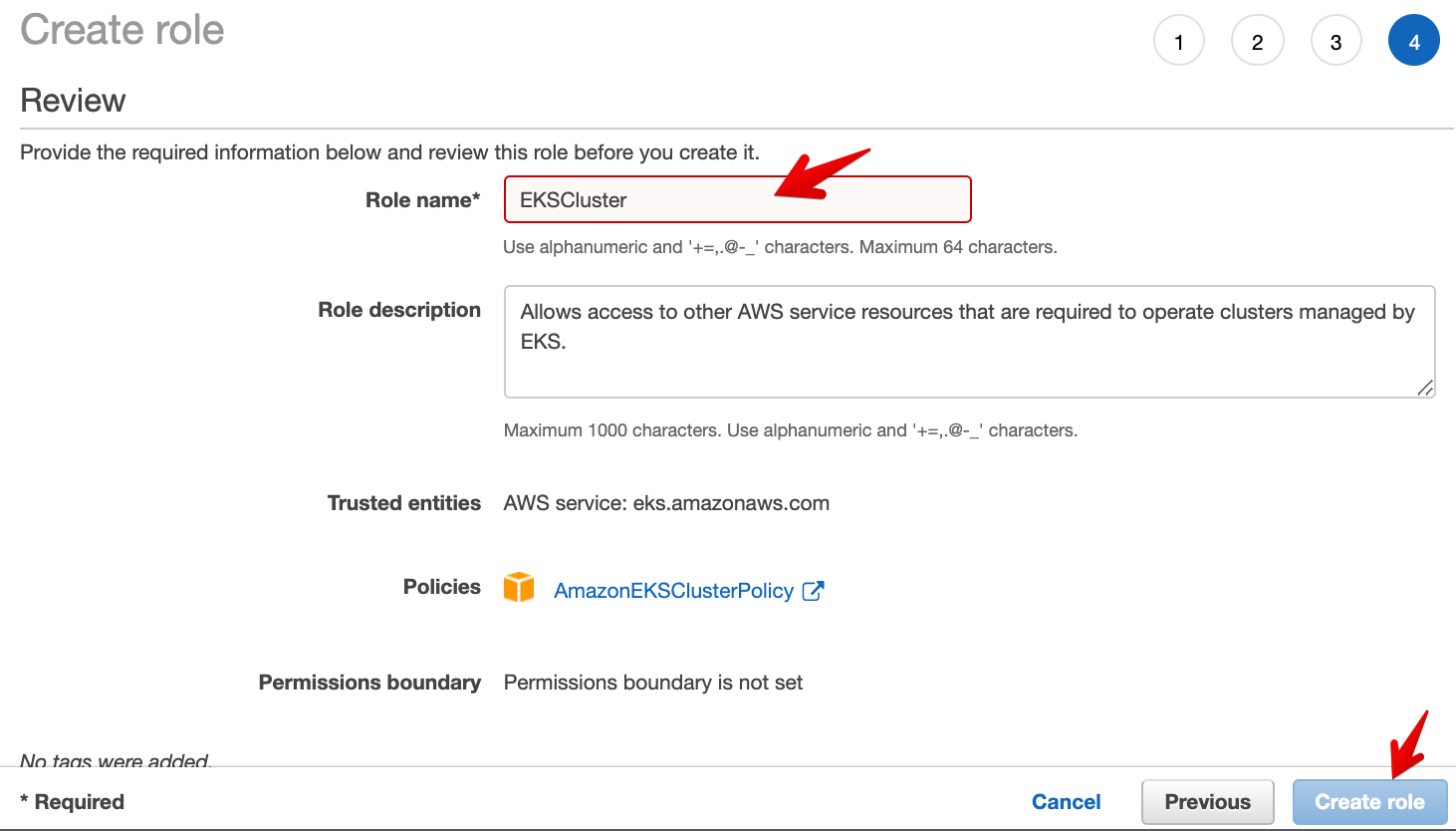Cancel the role creation
Viewport: 1456px width, 831px height.
(1066, 802)
